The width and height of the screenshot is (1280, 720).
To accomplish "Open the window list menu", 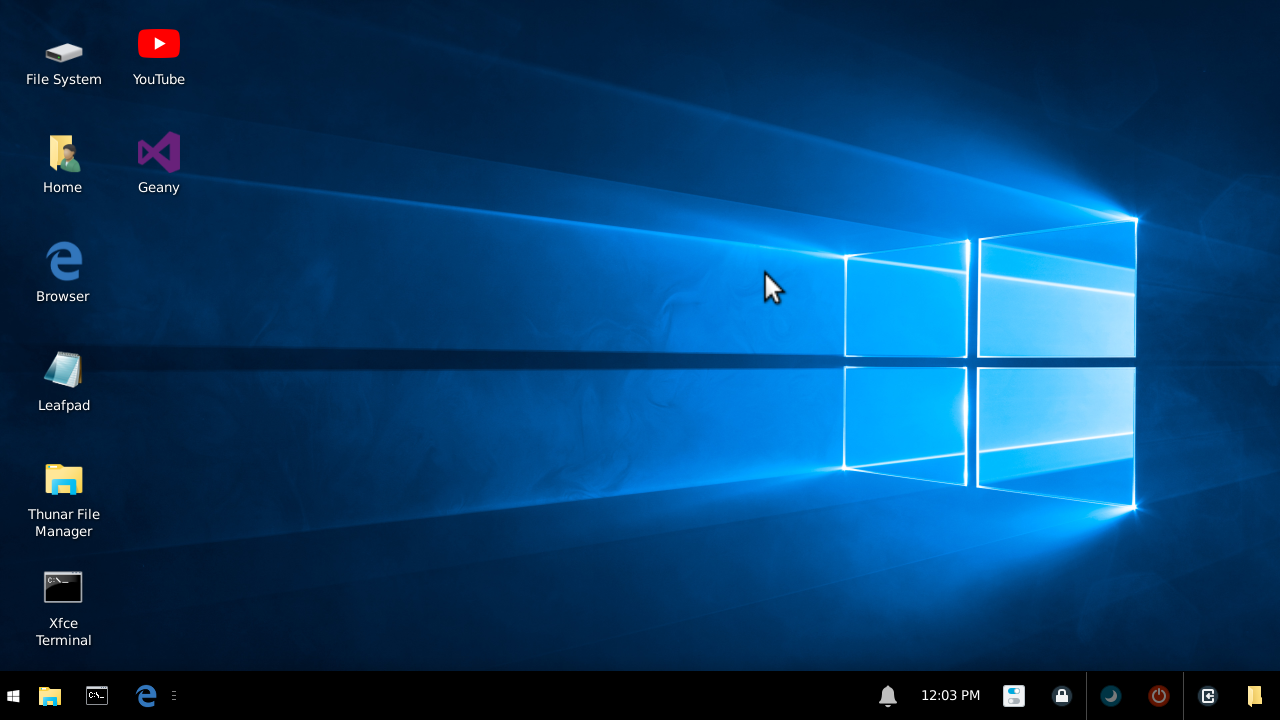I will pyautogui.click(x=174, y=695).
